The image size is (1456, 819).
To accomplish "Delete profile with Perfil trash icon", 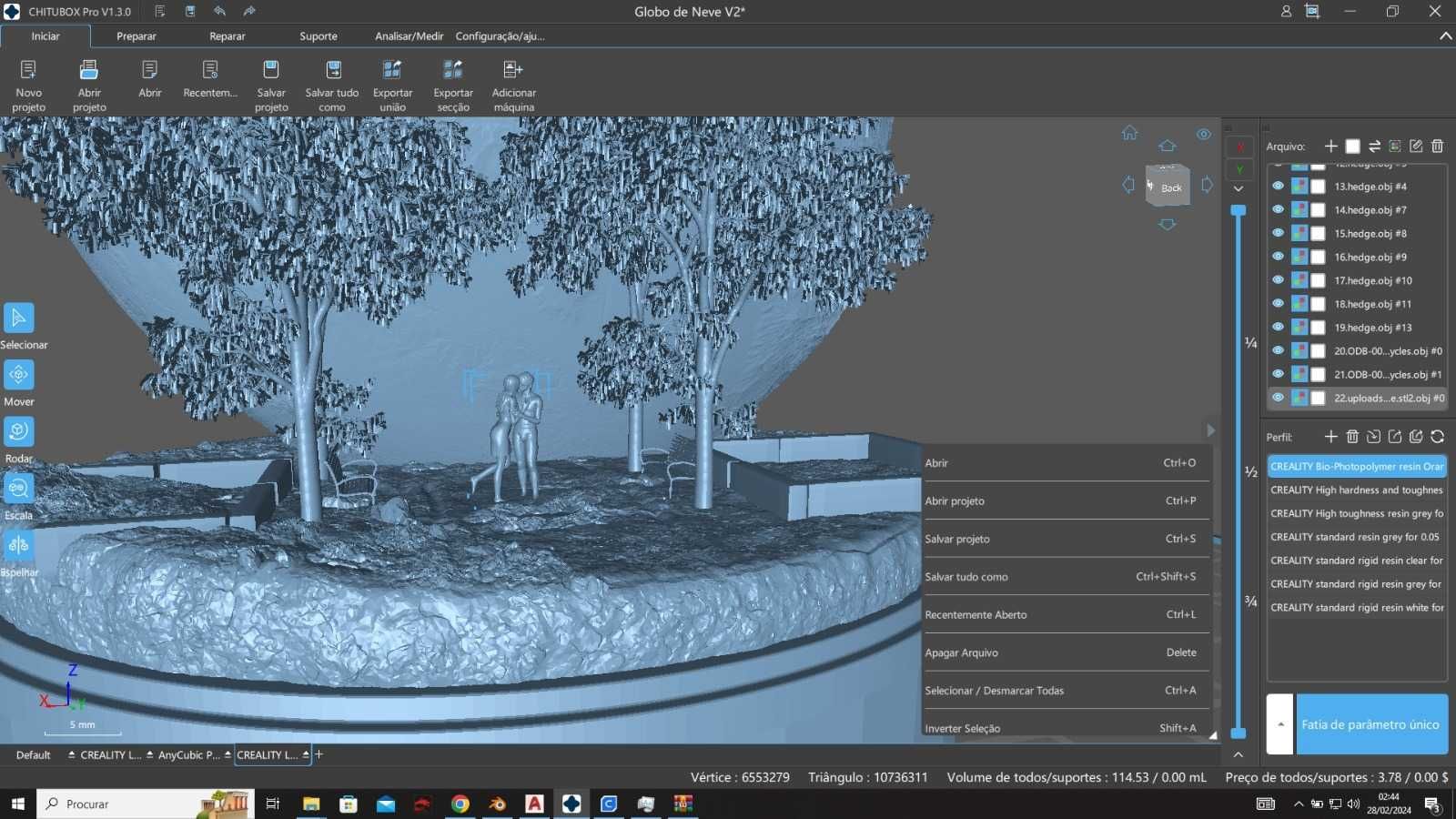I will point(1352,437).
